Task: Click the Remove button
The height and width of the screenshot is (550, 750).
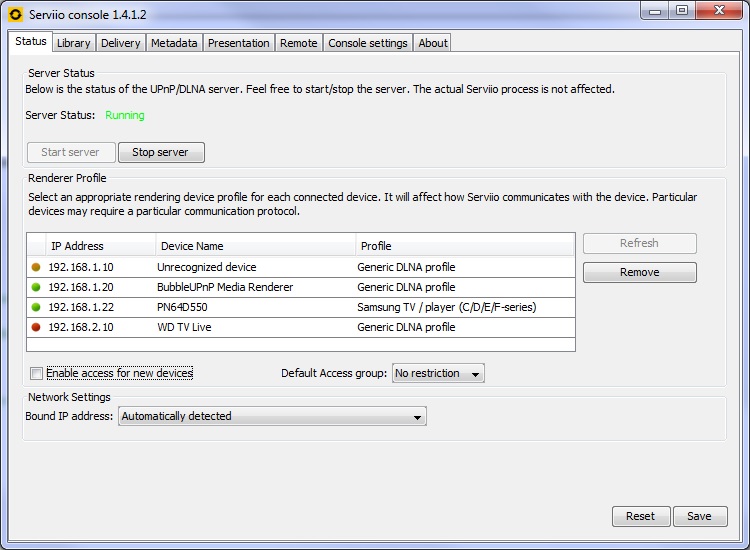Action: click(639, 272)
